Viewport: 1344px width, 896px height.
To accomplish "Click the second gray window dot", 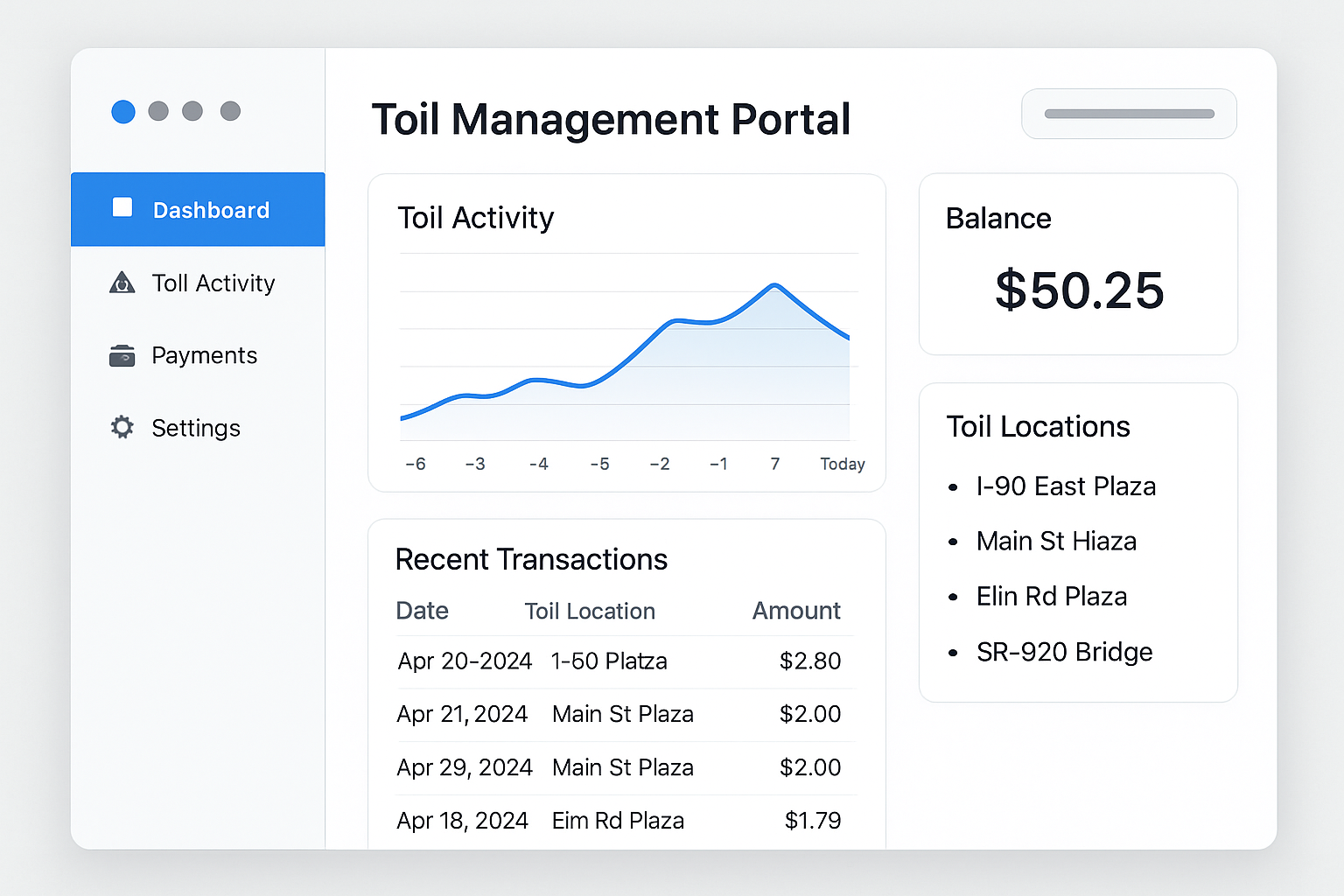I will click(x=158, y=111).
